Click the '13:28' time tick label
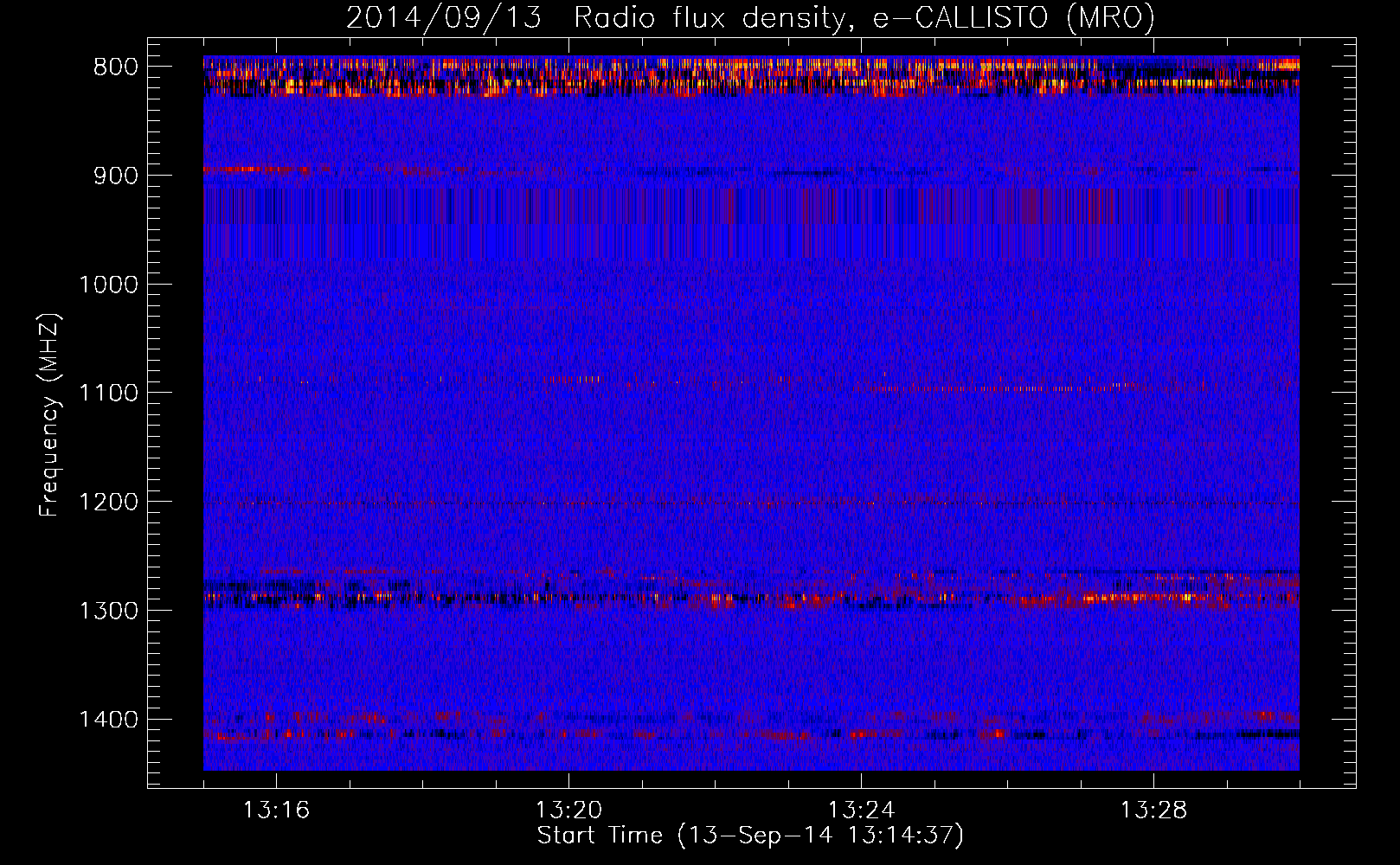The height and width of the screenshot is (865, 1400). (1153, 811)
